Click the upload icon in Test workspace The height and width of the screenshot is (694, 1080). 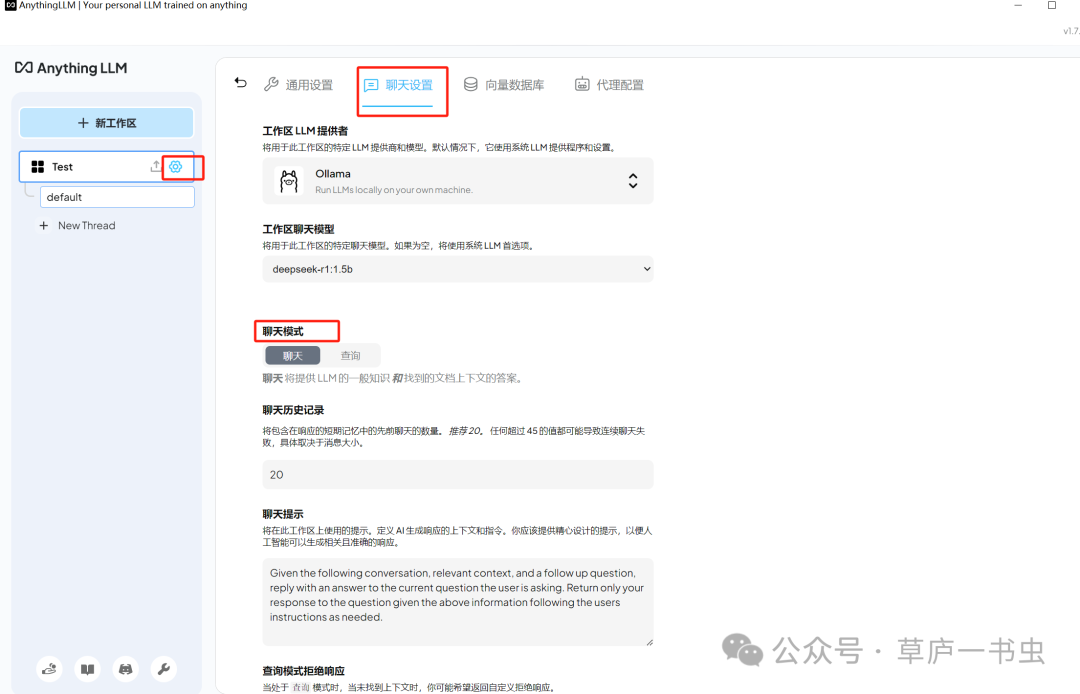coord(156,167)
